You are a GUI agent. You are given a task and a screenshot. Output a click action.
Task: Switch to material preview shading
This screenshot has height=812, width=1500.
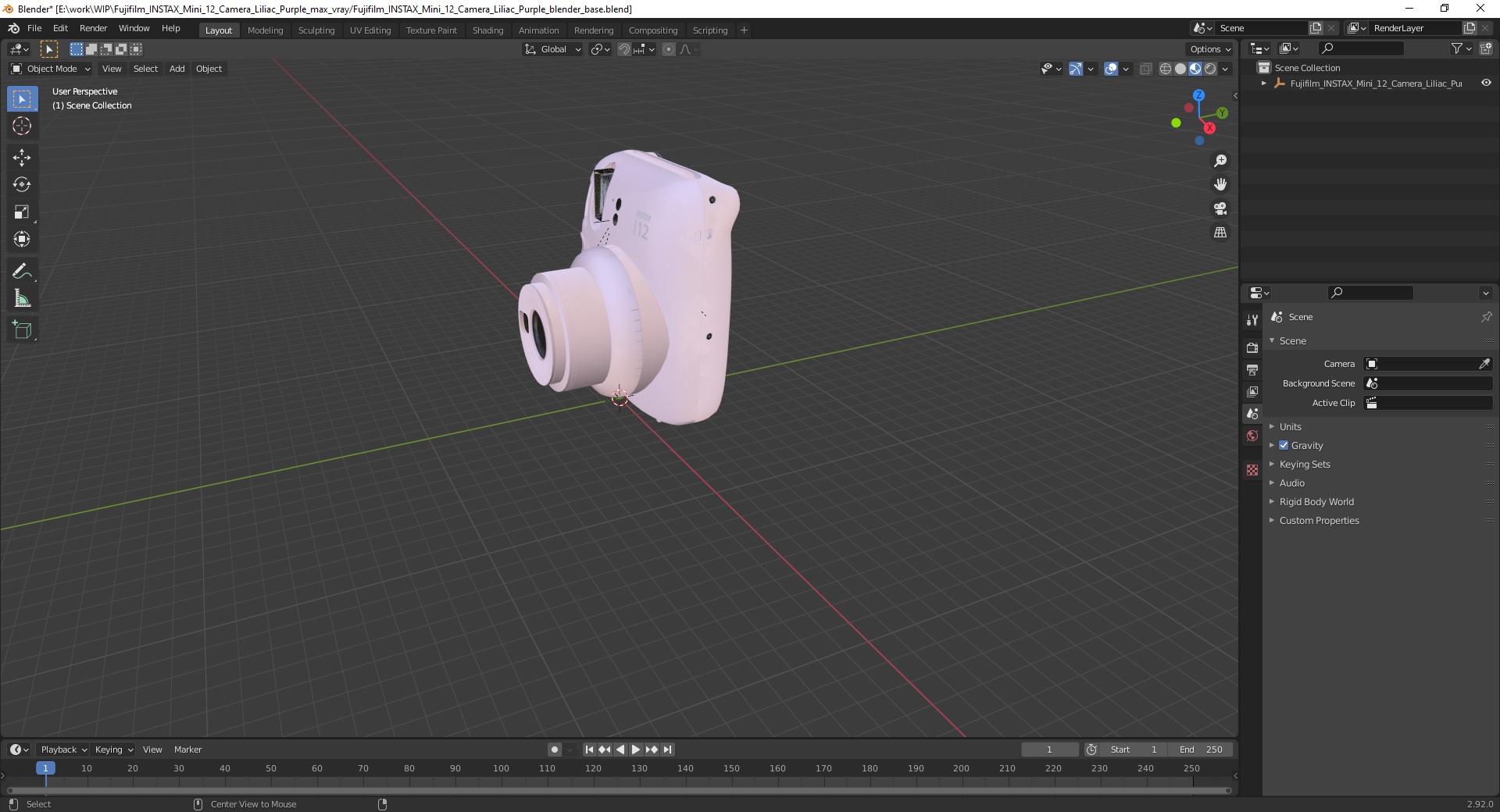pos(1195,69)
